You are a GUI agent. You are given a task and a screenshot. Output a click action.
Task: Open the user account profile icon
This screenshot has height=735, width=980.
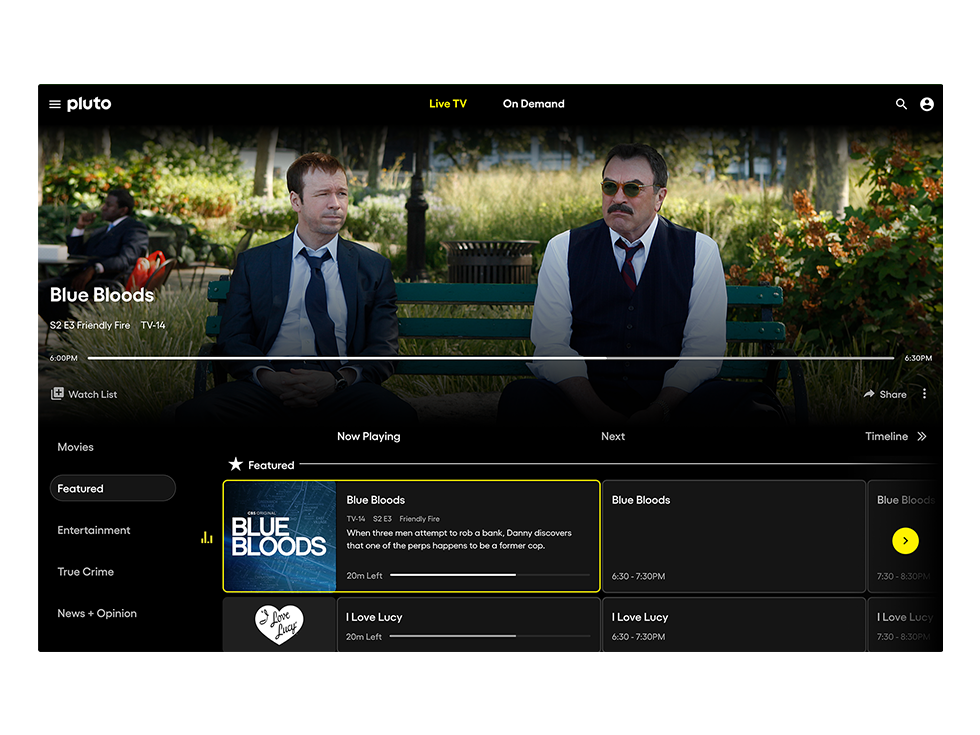click(x=927, y=104)
